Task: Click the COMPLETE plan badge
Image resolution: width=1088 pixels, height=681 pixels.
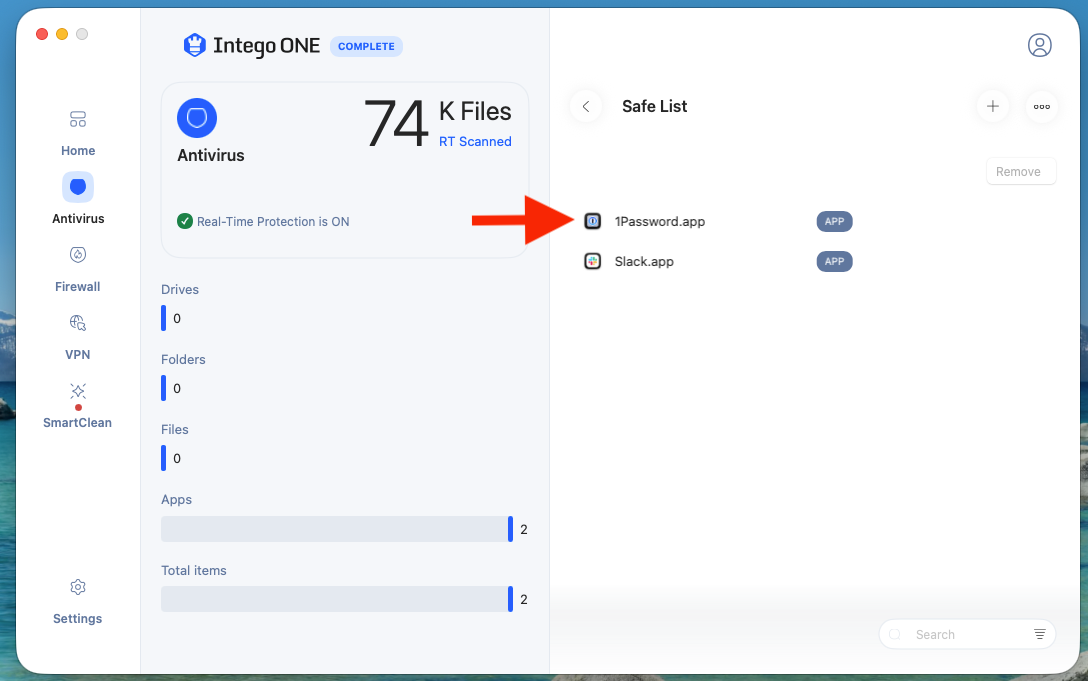Action: [366, 47]
